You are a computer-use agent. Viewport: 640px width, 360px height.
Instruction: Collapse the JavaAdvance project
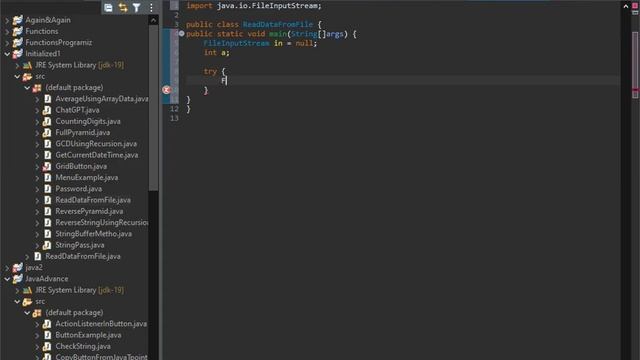pos(7,279)
